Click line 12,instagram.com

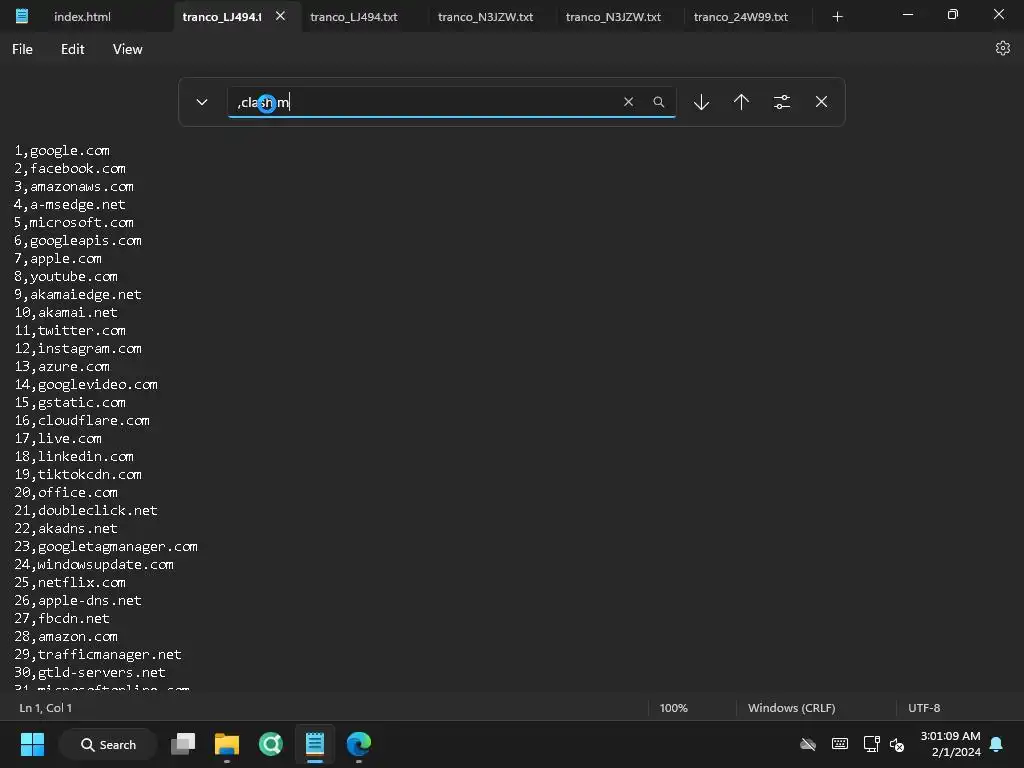coord(78,349)
